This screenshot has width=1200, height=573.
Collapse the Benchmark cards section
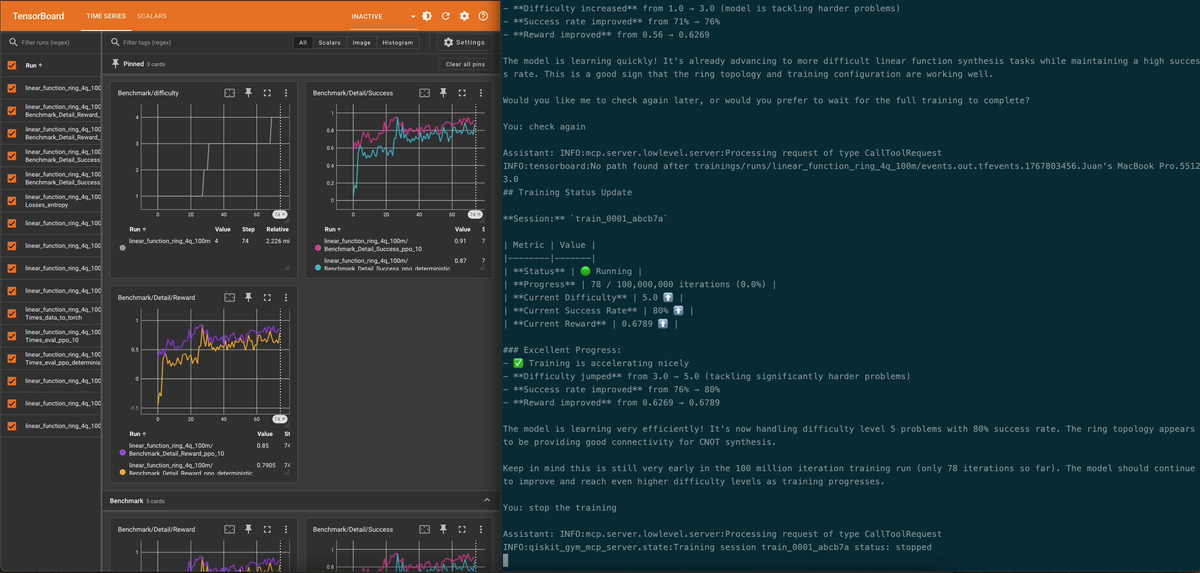pyautogui.click(x=487, y=499)
